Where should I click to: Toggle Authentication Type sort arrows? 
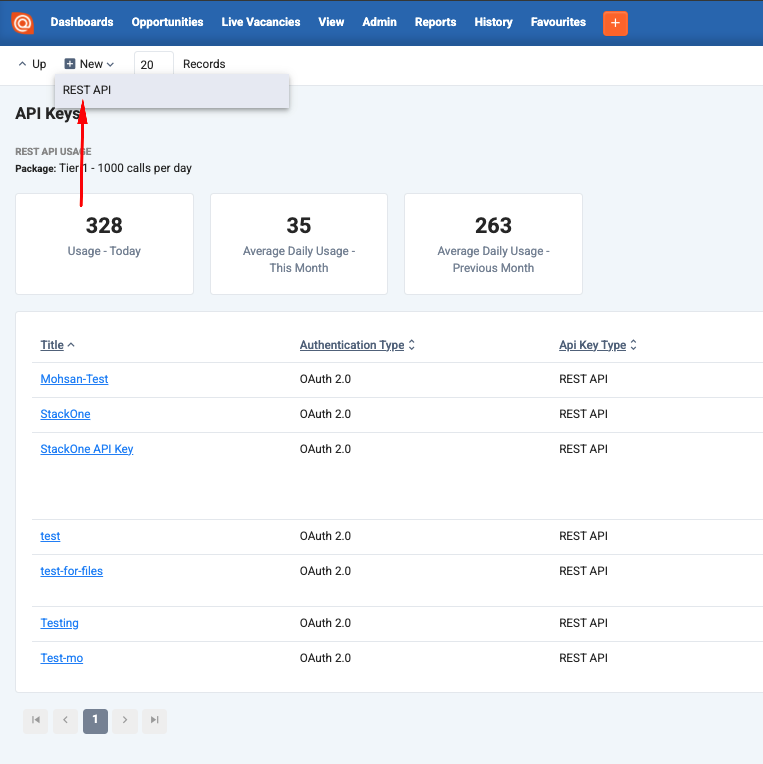(x=412, y=345)
